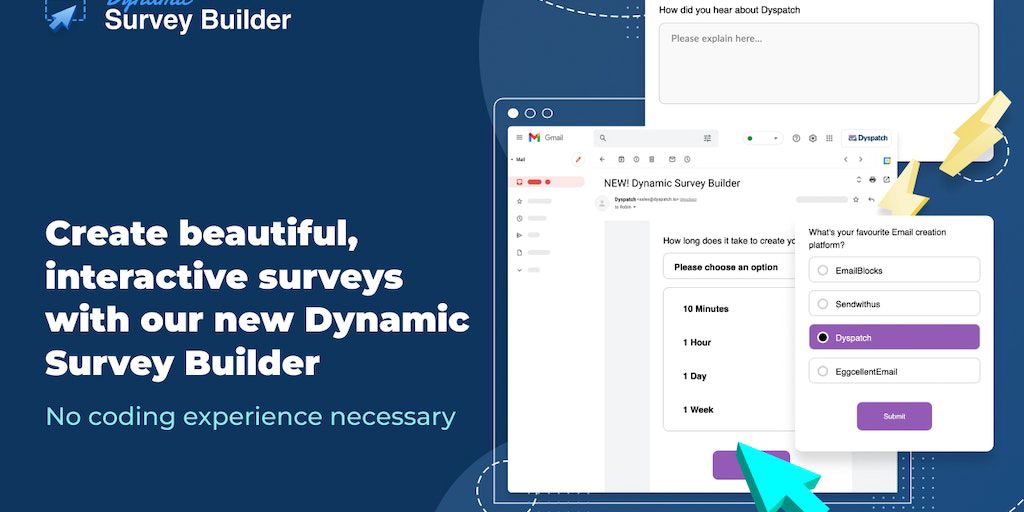Viewport: 1024px width, 512px height.
Task: Click into the 'Please explain here...' text area
Action: (818, 63)
